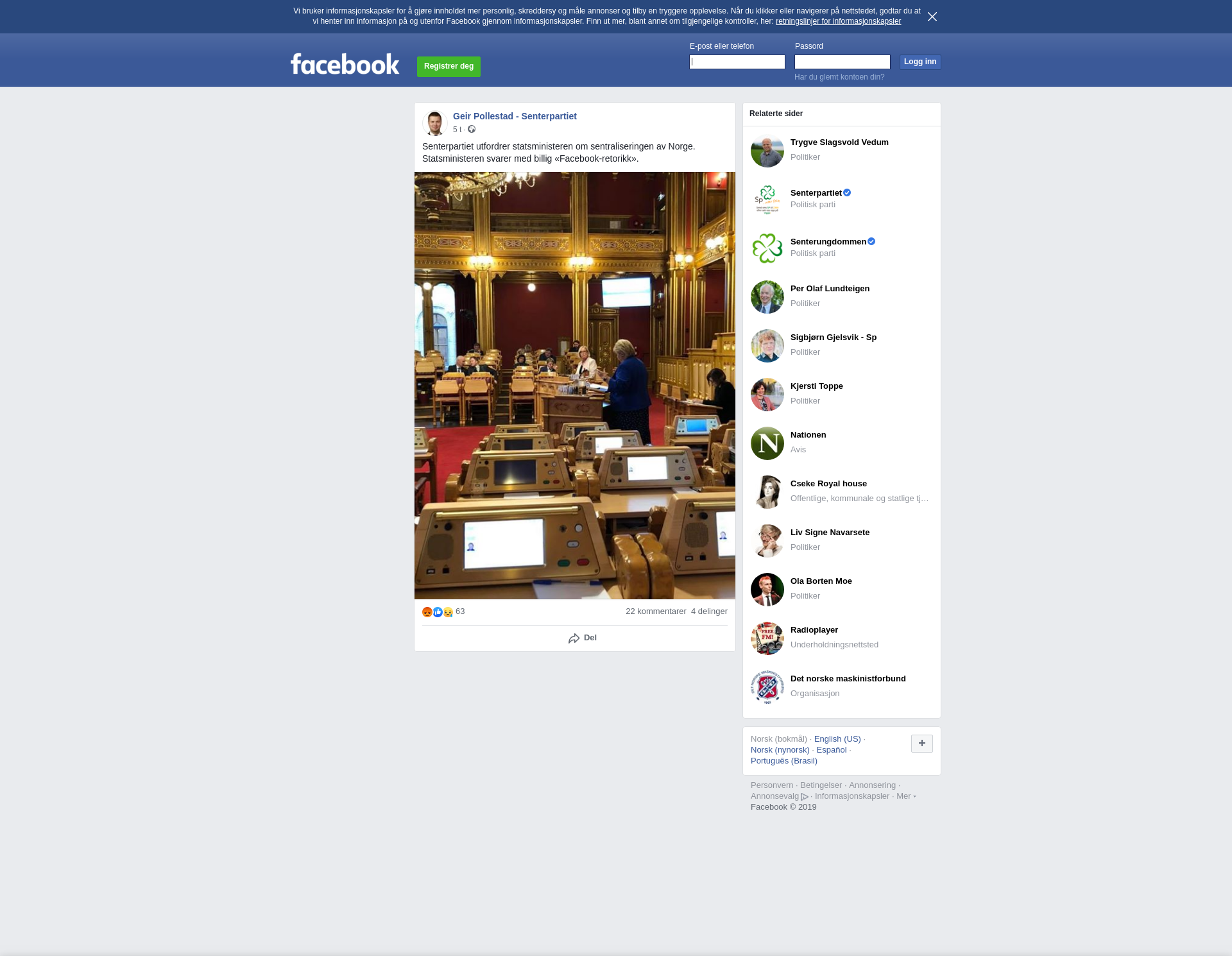Screen dimensions: 1232x956
Task: Open the parliament chamber post photo
Action: [x=575, y=386]
